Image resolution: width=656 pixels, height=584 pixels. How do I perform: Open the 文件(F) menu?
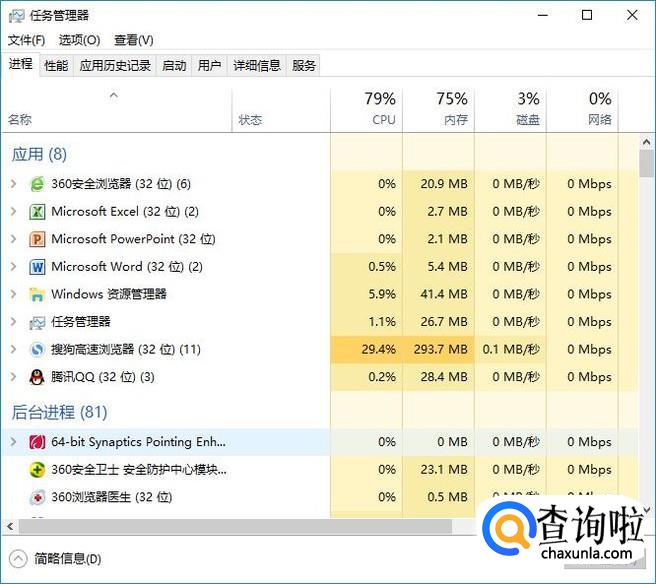coord(26,40)
